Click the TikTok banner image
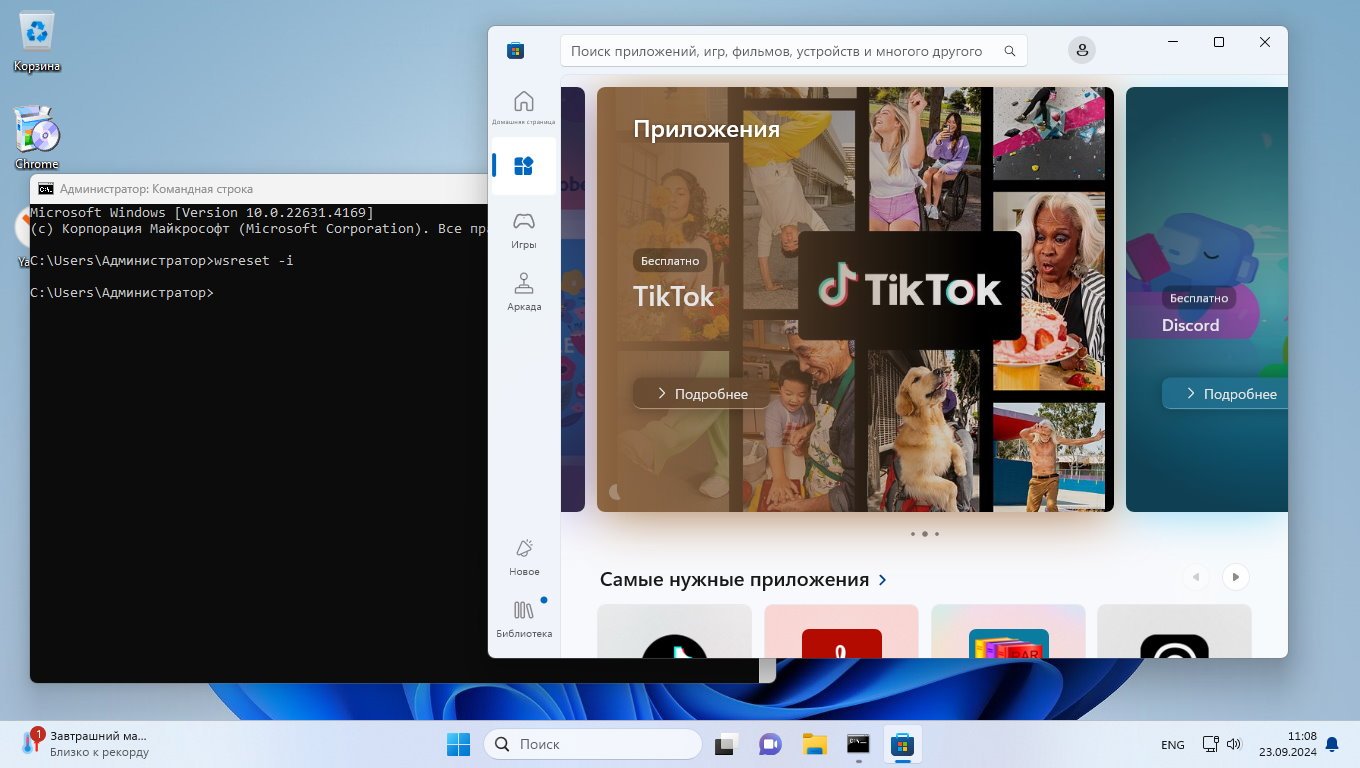This screenshot has width=1360, height=768. click(x=908, y=290)
